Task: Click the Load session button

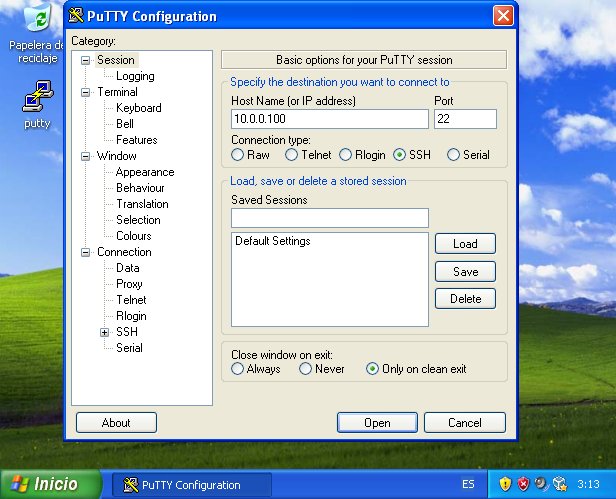Action: [465, 244]
